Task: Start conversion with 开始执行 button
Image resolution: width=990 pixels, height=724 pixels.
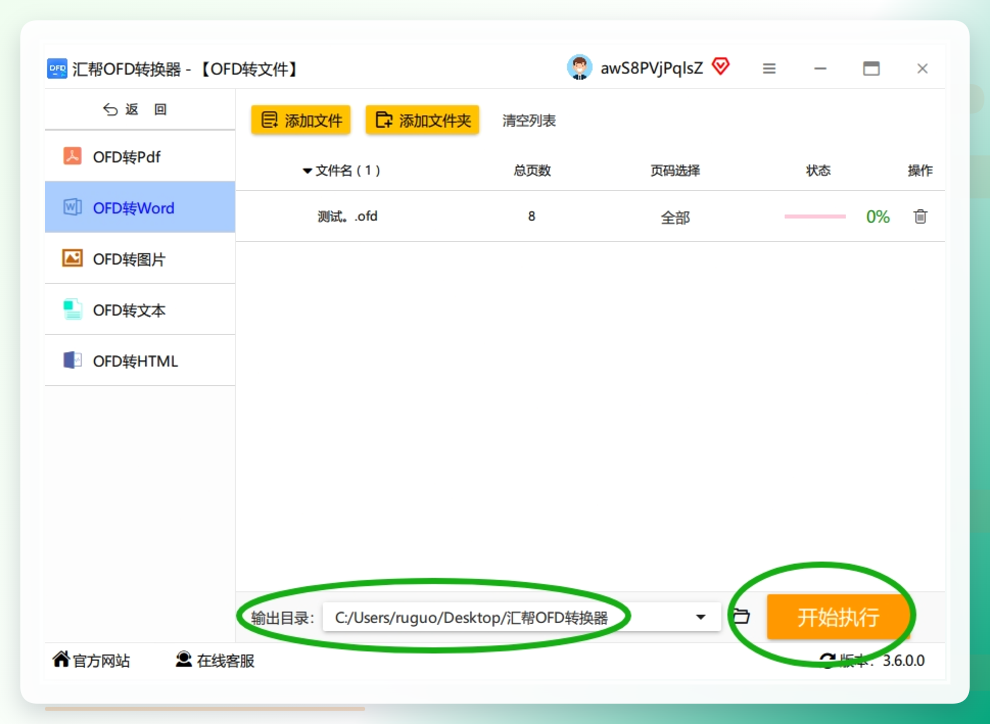Action: click(x=837, y=617)
